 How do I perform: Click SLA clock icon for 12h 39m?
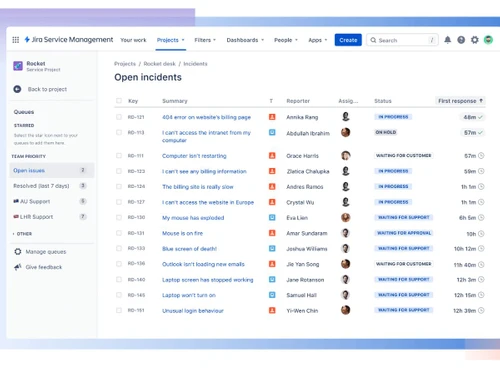pyautogui.click(x=481, y=310)
